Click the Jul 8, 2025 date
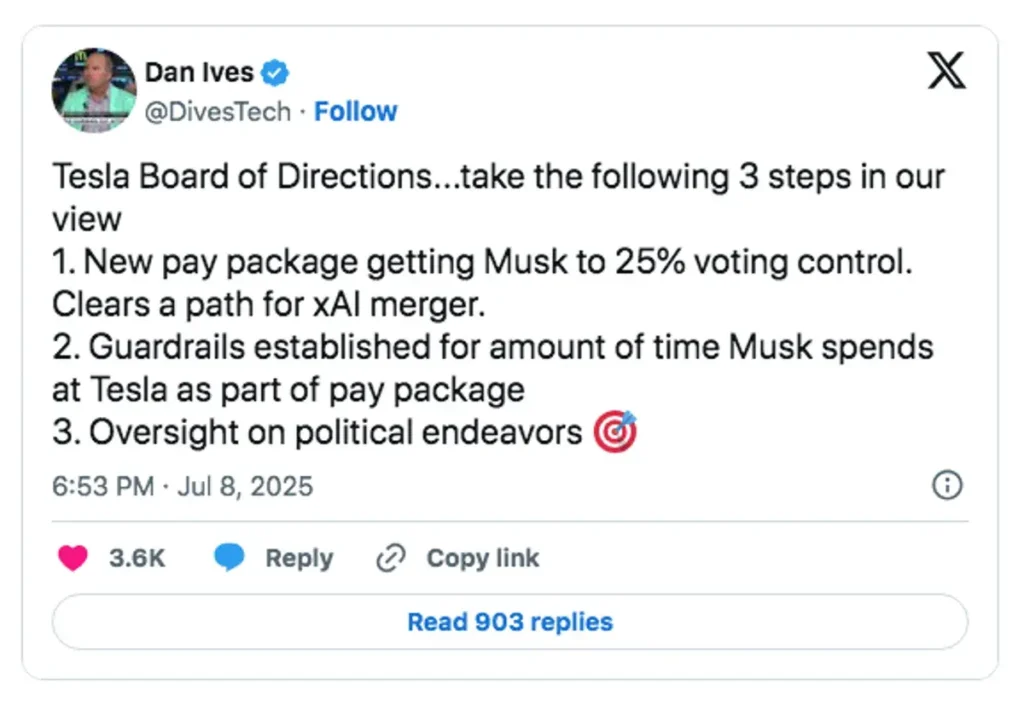 [x=245, y=487]
